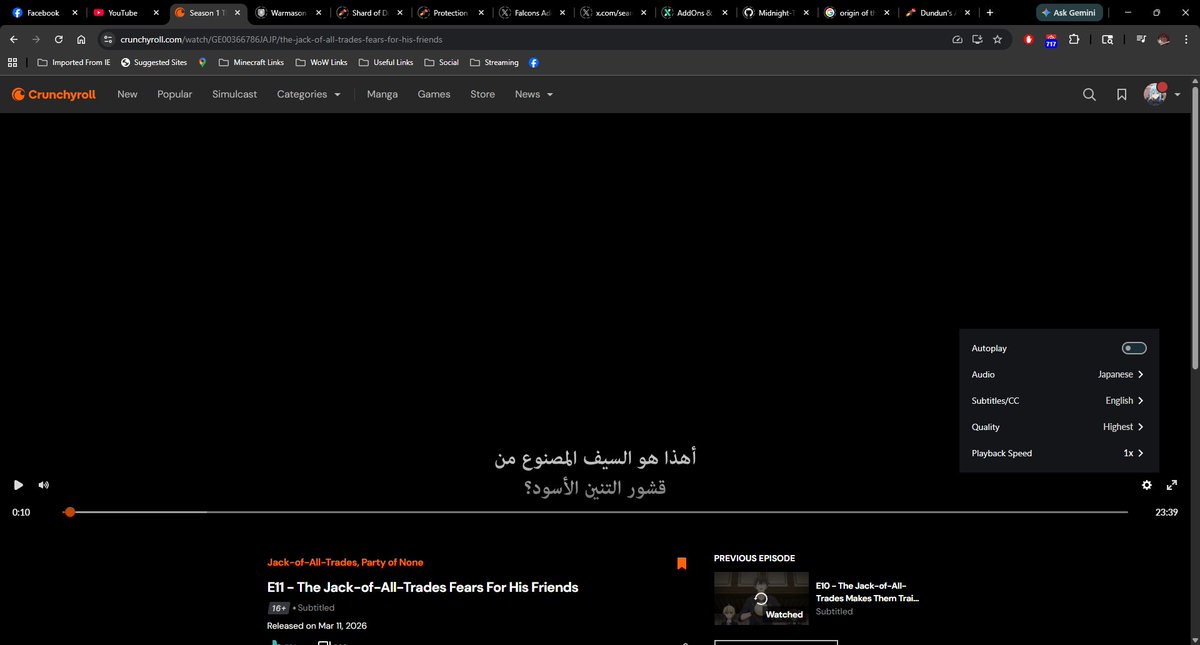Mute the player volume icon
This screenshot has width=1200, height=645.
click(43, 485)
